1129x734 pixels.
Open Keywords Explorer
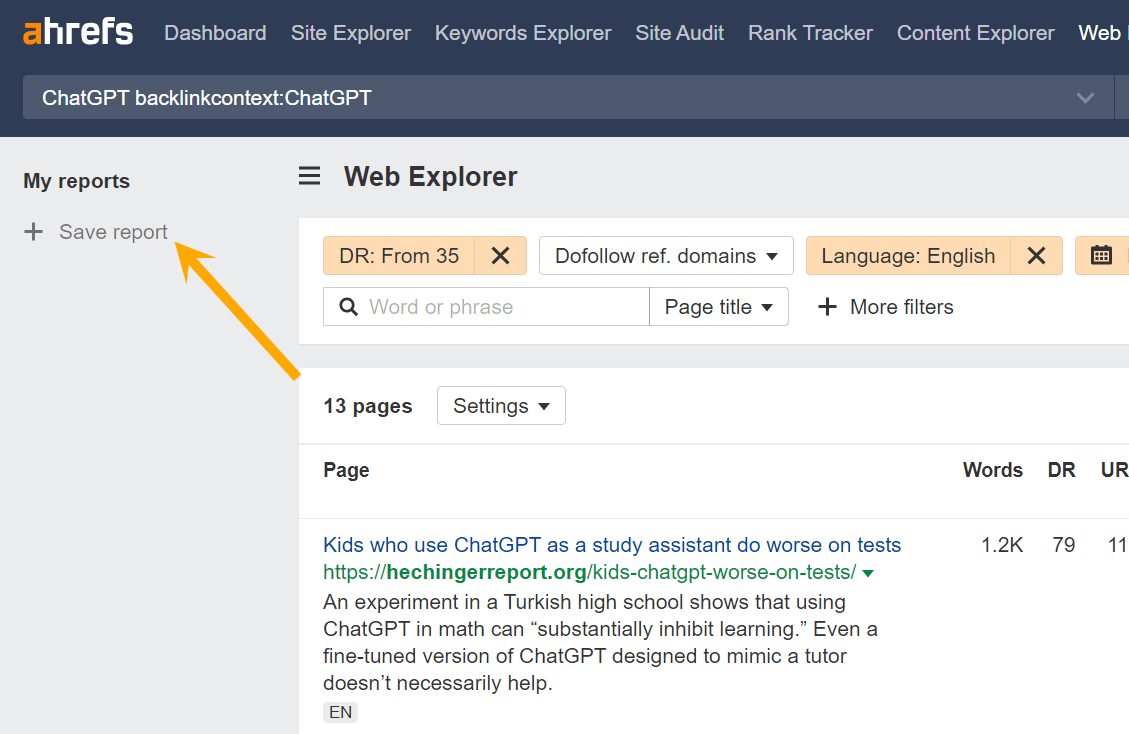point(522,33)
